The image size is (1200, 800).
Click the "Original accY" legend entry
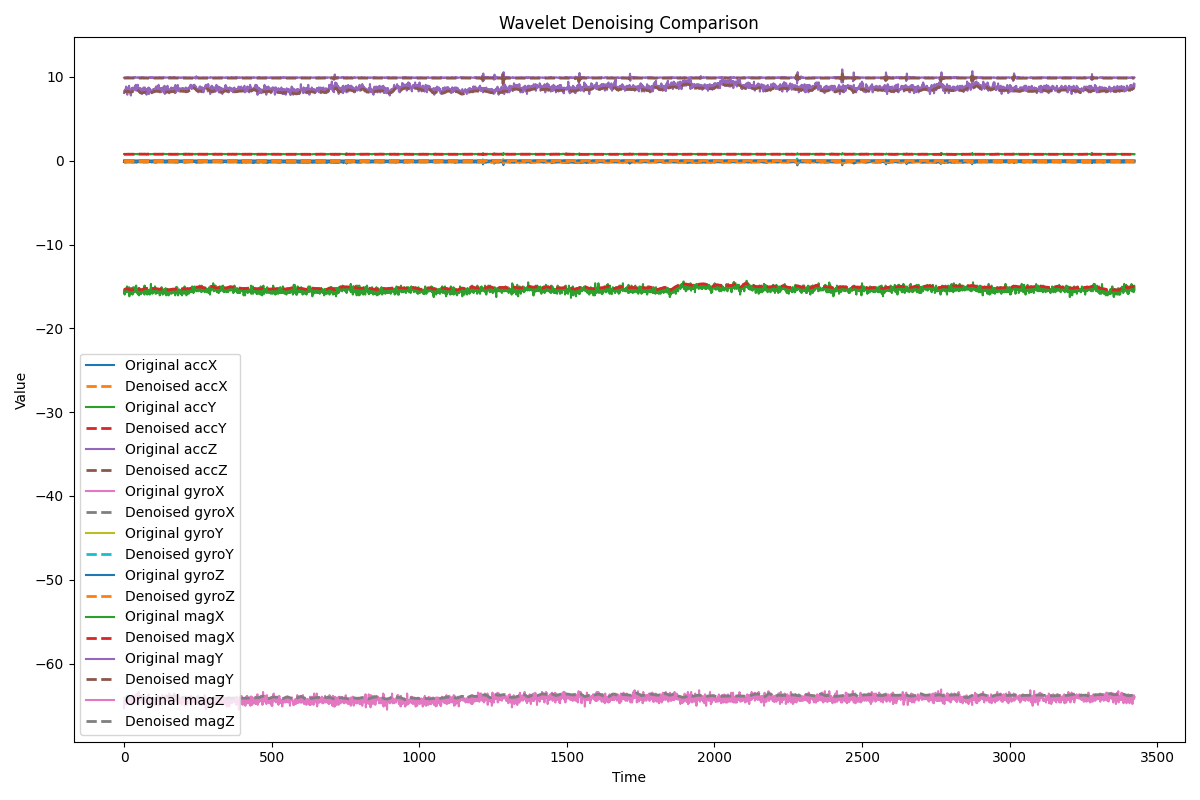tap(170, 407)
